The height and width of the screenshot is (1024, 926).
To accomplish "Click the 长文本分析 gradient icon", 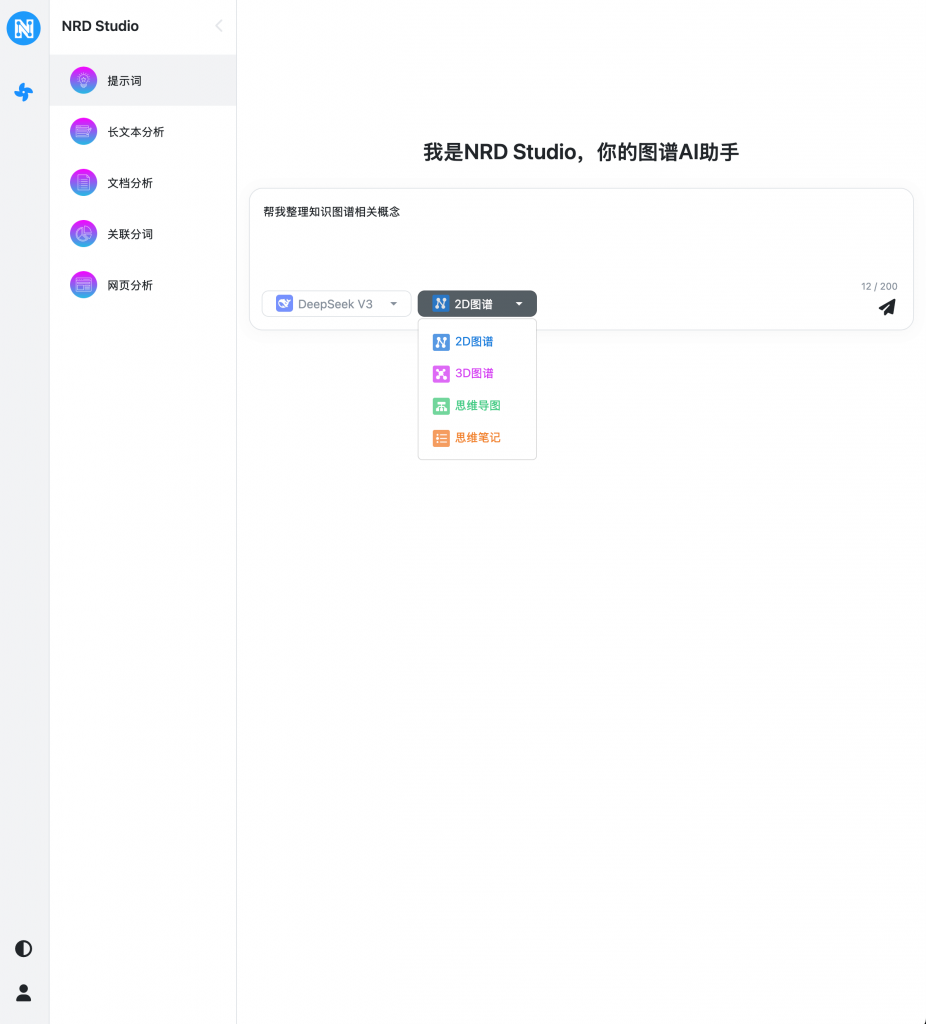I will [x=84, y=132].
